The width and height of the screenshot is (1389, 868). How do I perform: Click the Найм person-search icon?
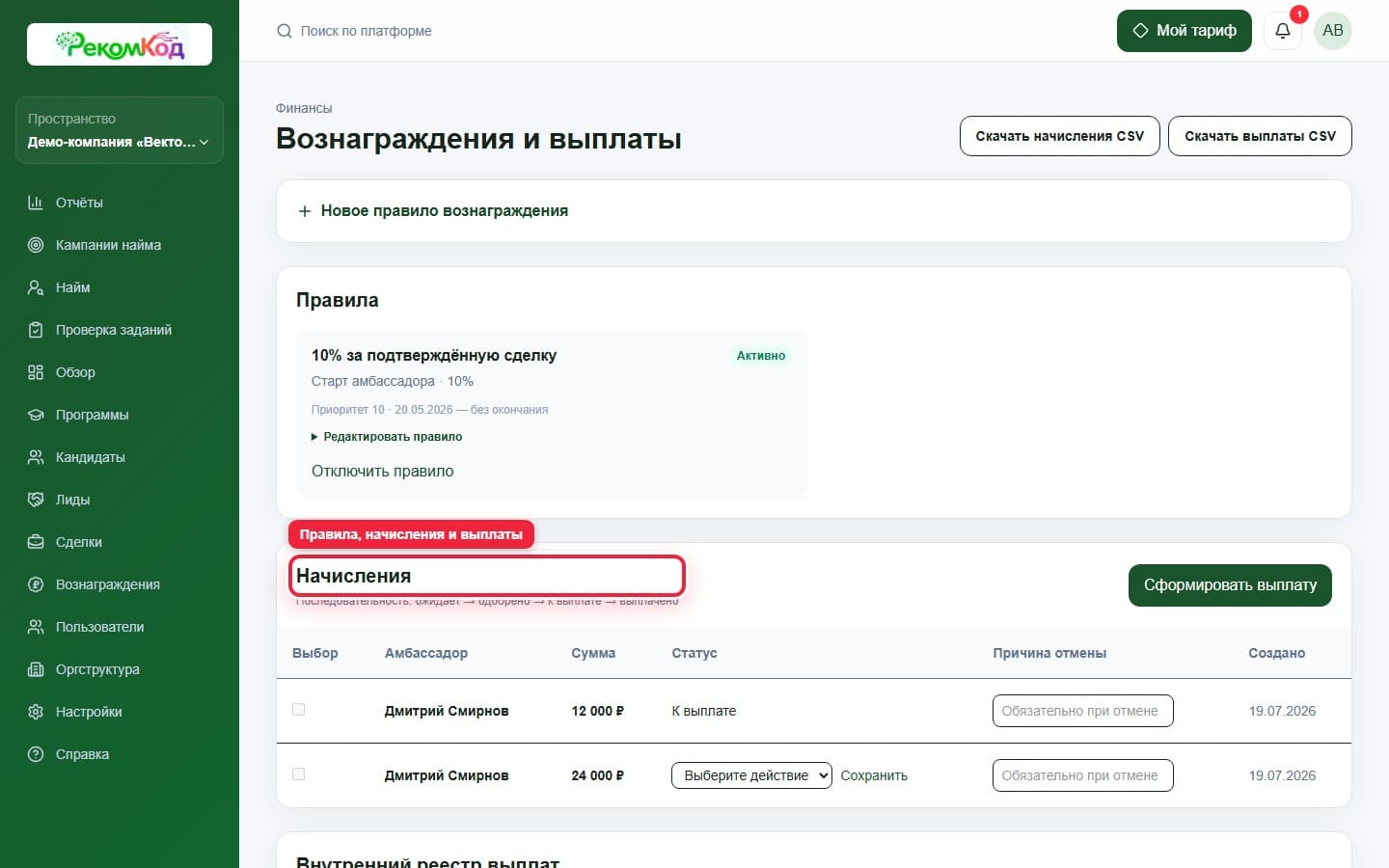pos(36,287)
